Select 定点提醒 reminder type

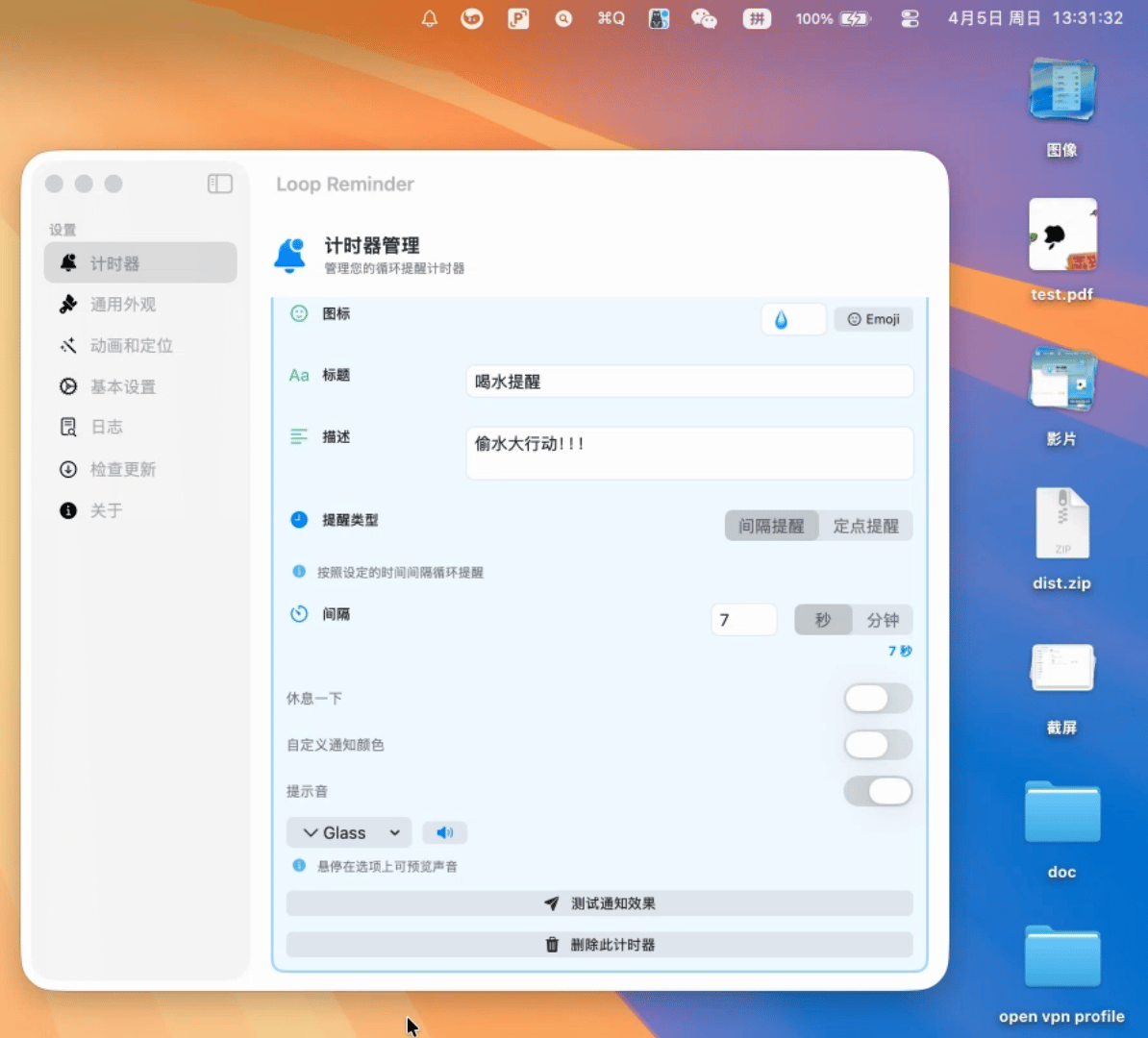[x=865, y=526]
